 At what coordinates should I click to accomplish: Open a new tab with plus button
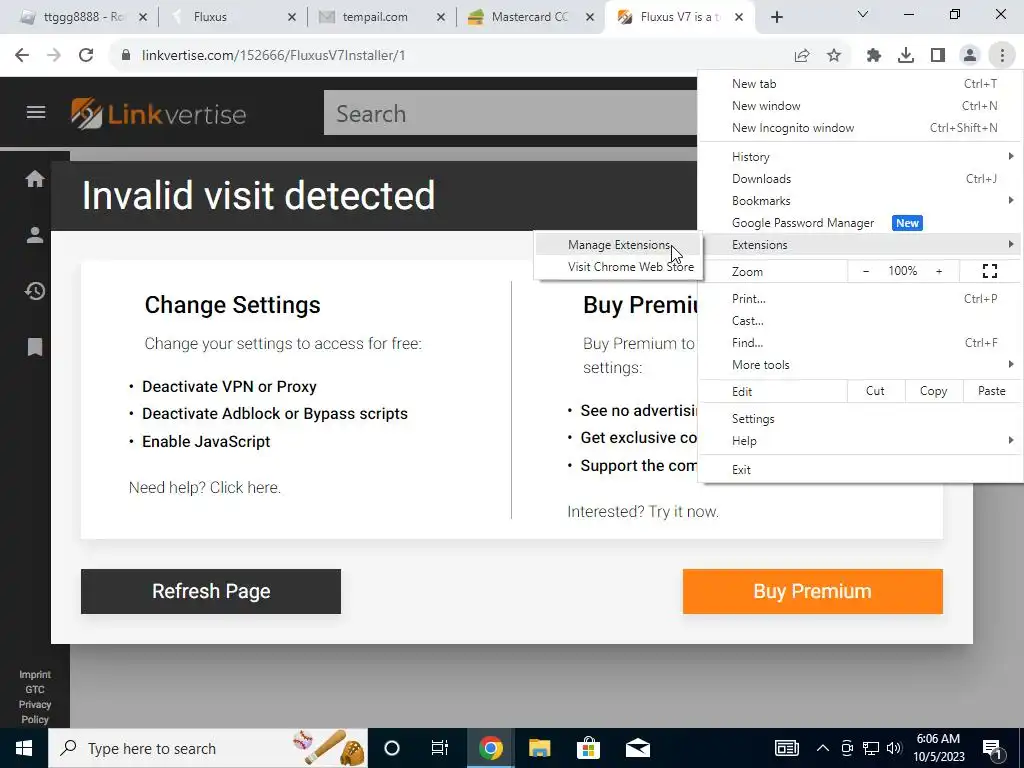click(776, 17)
